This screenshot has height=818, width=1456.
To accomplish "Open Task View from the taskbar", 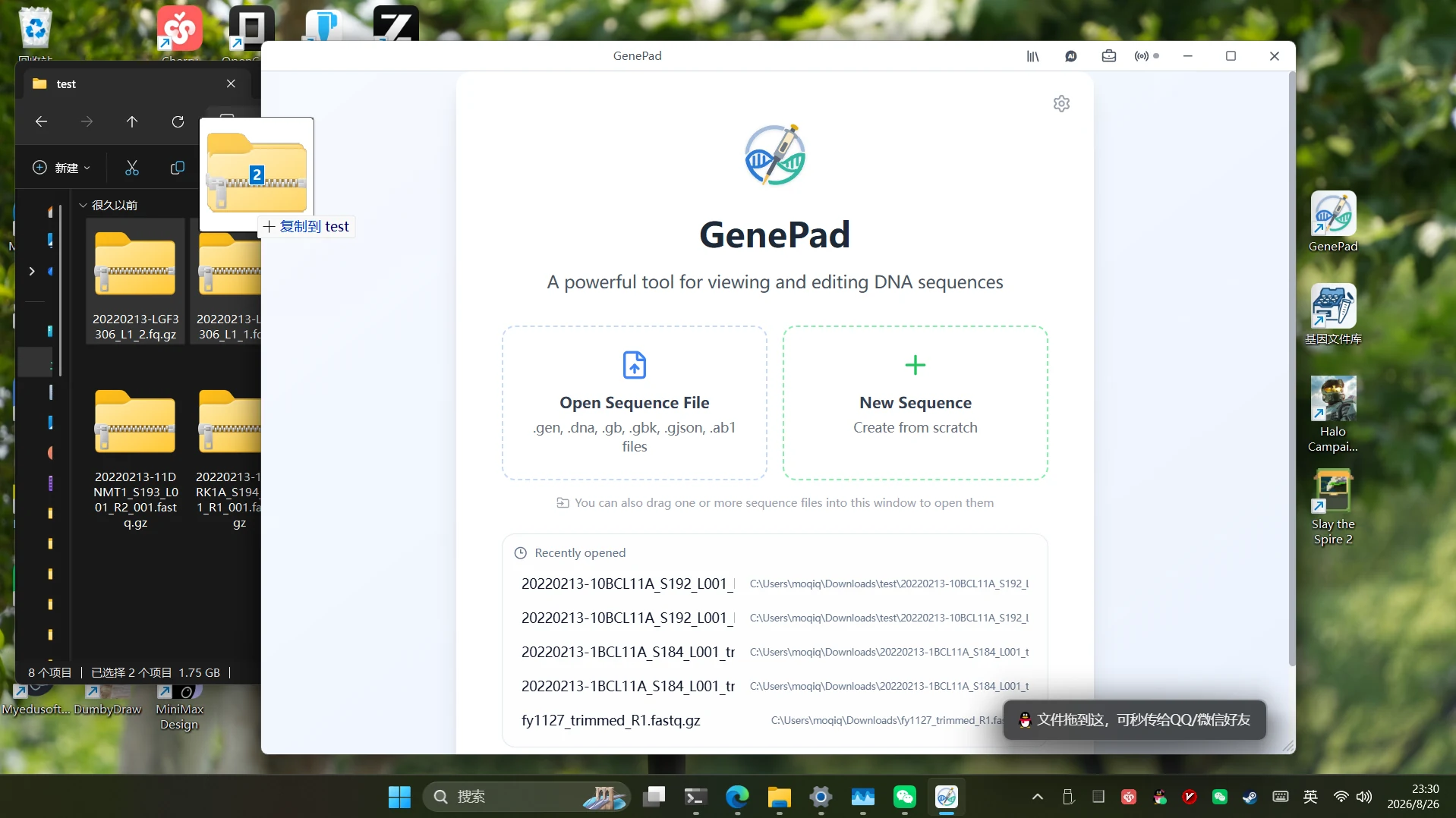I will tap(654, 797).
